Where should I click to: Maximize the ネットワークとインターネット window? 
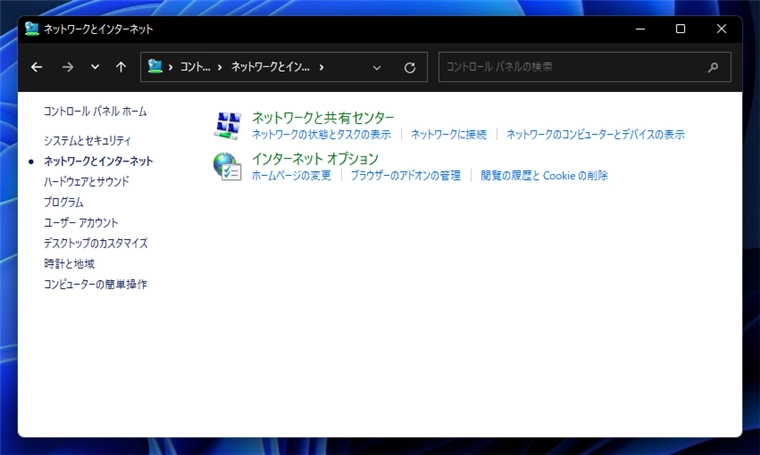click(681, 29)
